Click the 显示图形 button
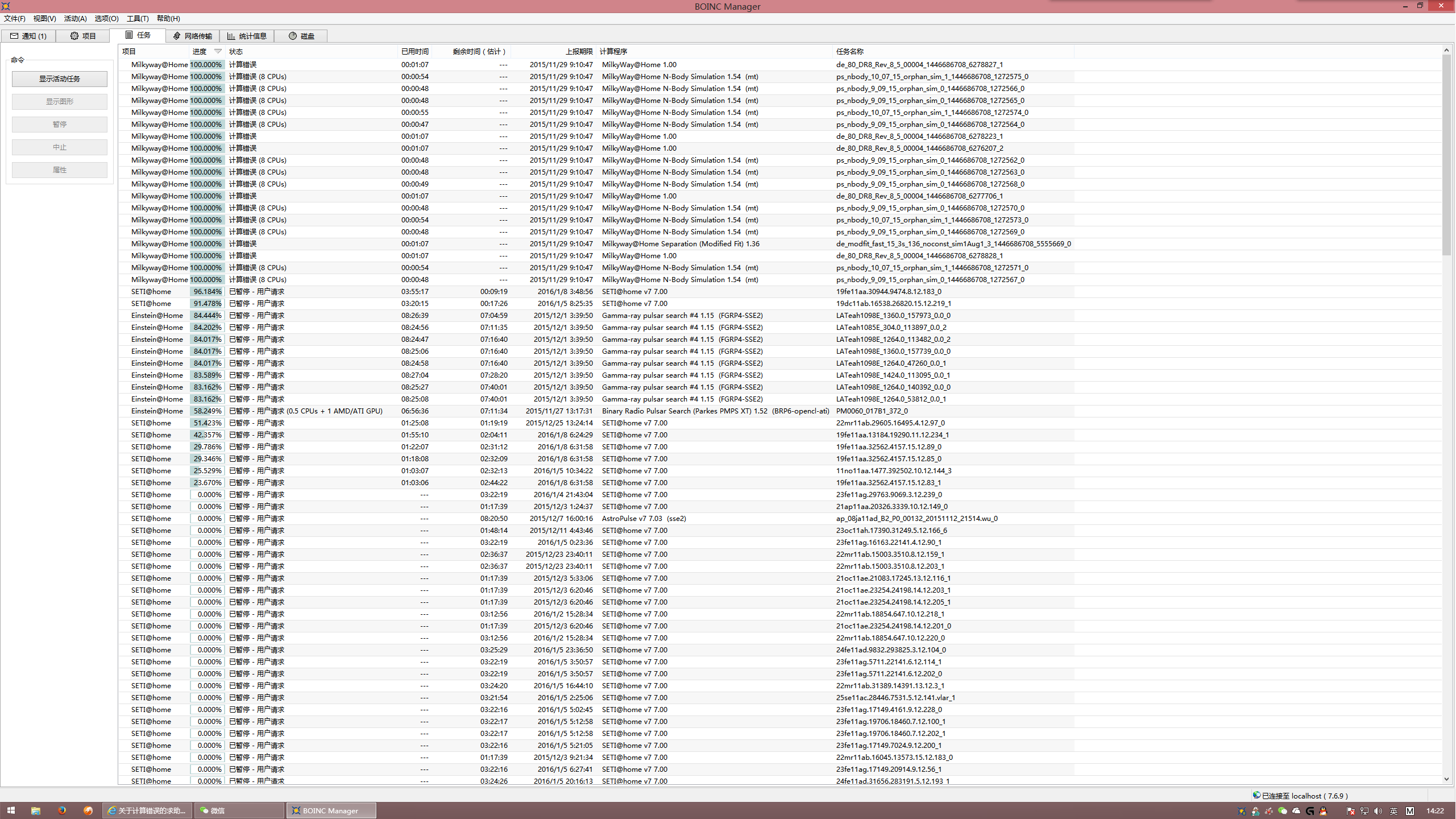The height and width of the screenshot is (819, 1456). tap(60, 101)
